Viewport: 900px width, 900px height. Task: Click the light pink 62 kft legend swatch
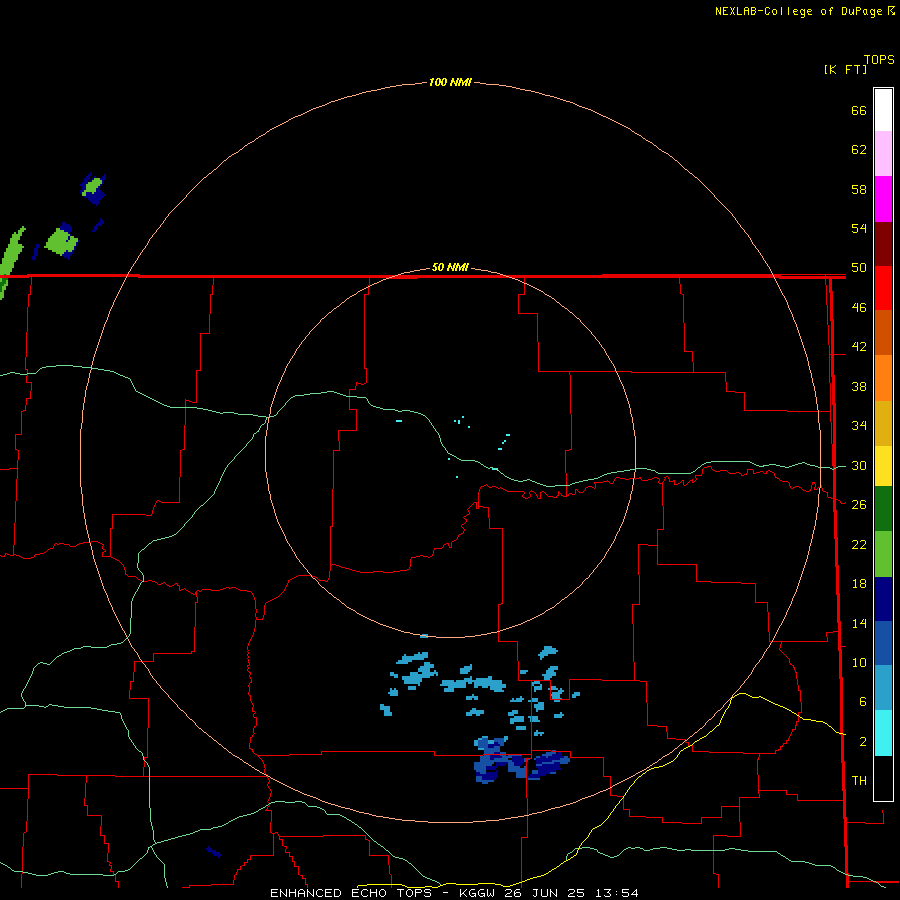point(883,154)
